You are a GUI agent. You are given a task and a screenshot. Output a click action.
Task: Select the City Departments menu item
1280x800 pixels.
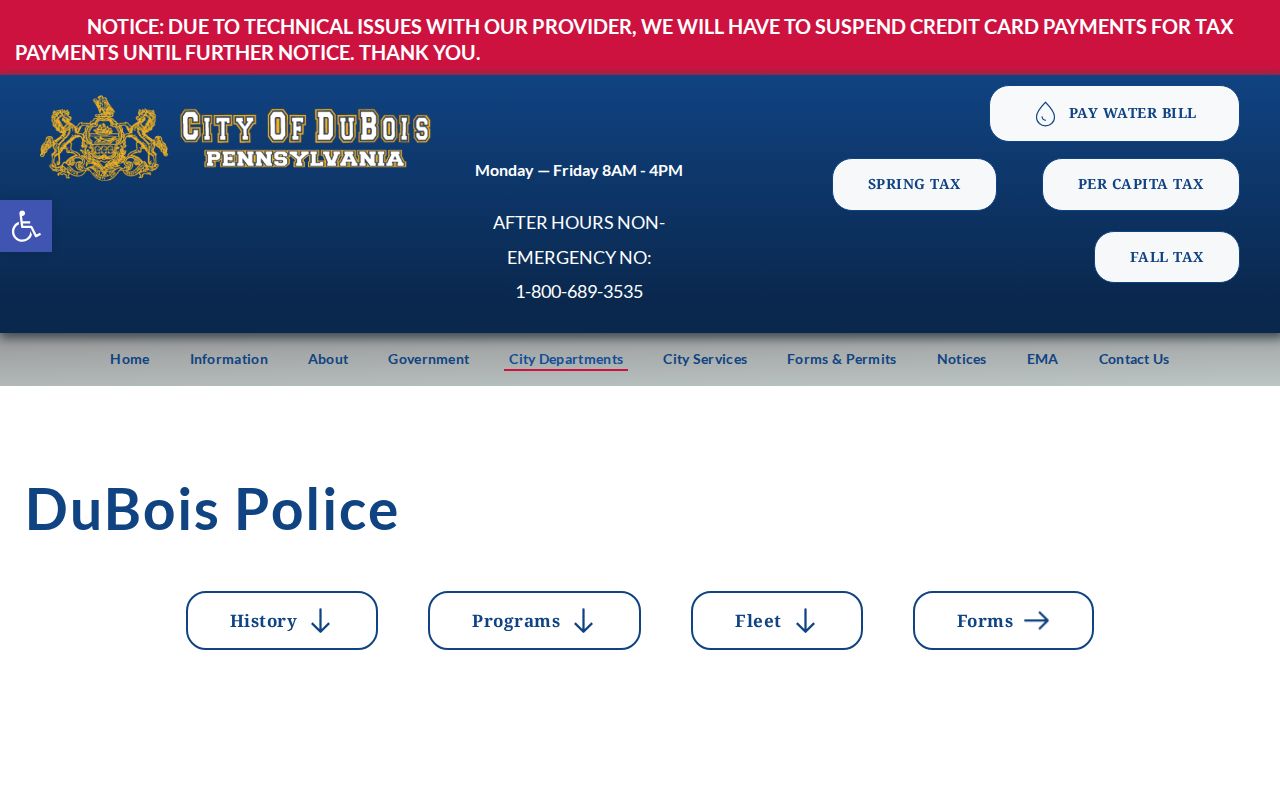[x=566, y=359]
